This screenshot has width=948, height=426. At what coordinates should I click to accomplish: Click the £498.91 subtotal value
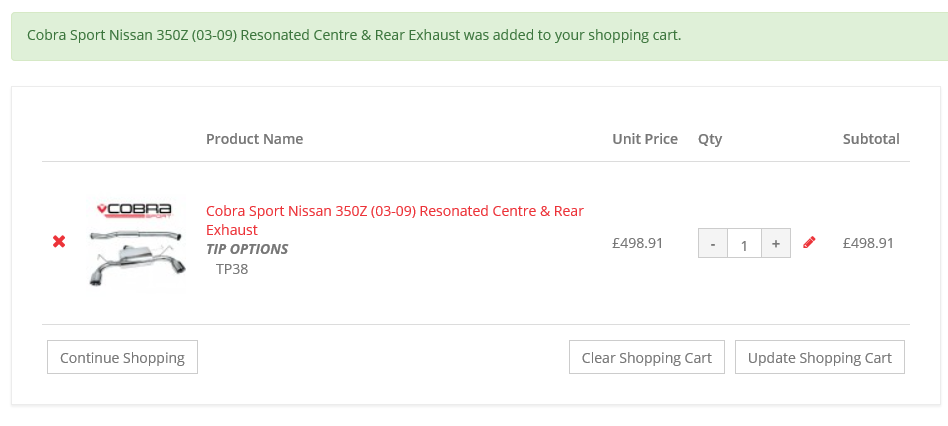point(868,242)
